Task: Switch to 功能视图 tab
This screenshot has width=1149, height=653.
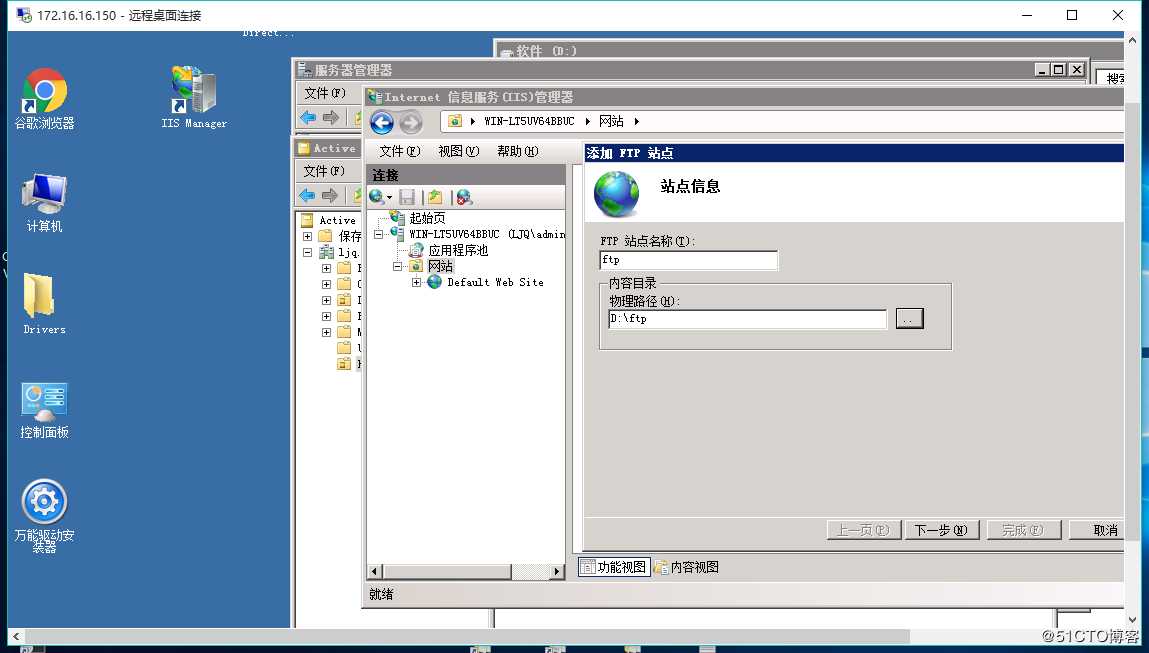Action: point(614,567)
